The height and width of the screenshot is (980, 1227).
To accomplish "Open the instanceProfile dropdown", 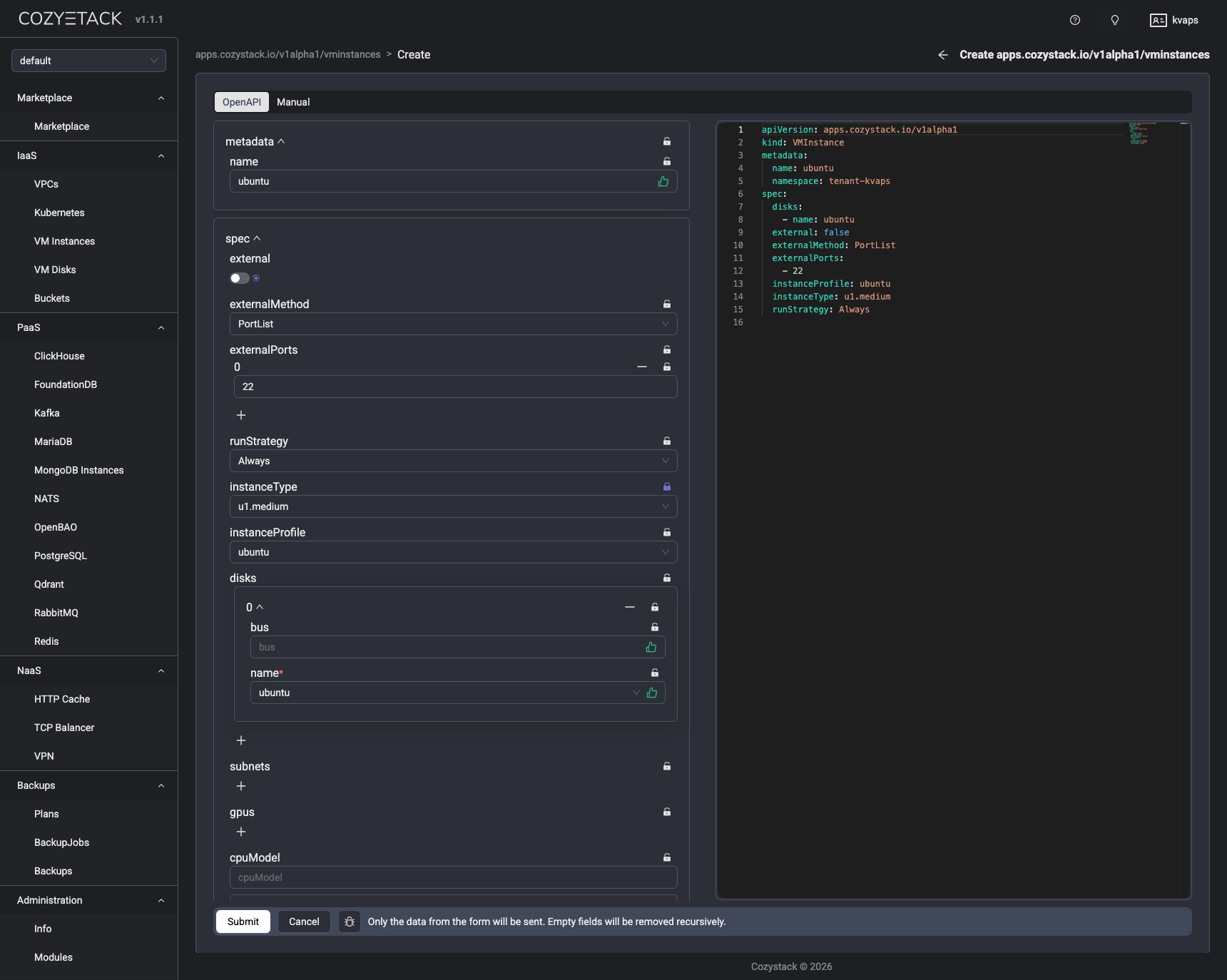I will point(453,552).
